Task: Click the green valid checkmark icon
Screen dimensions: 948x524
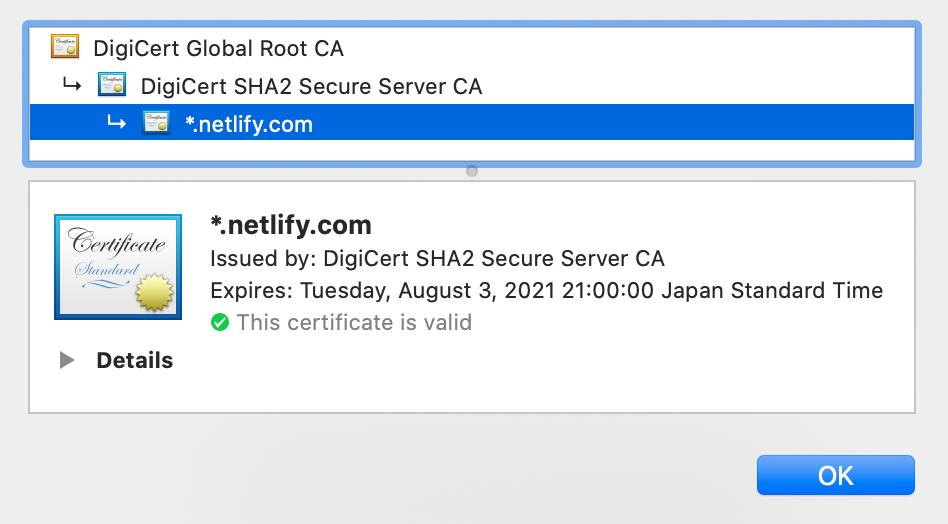Action: 220,322
